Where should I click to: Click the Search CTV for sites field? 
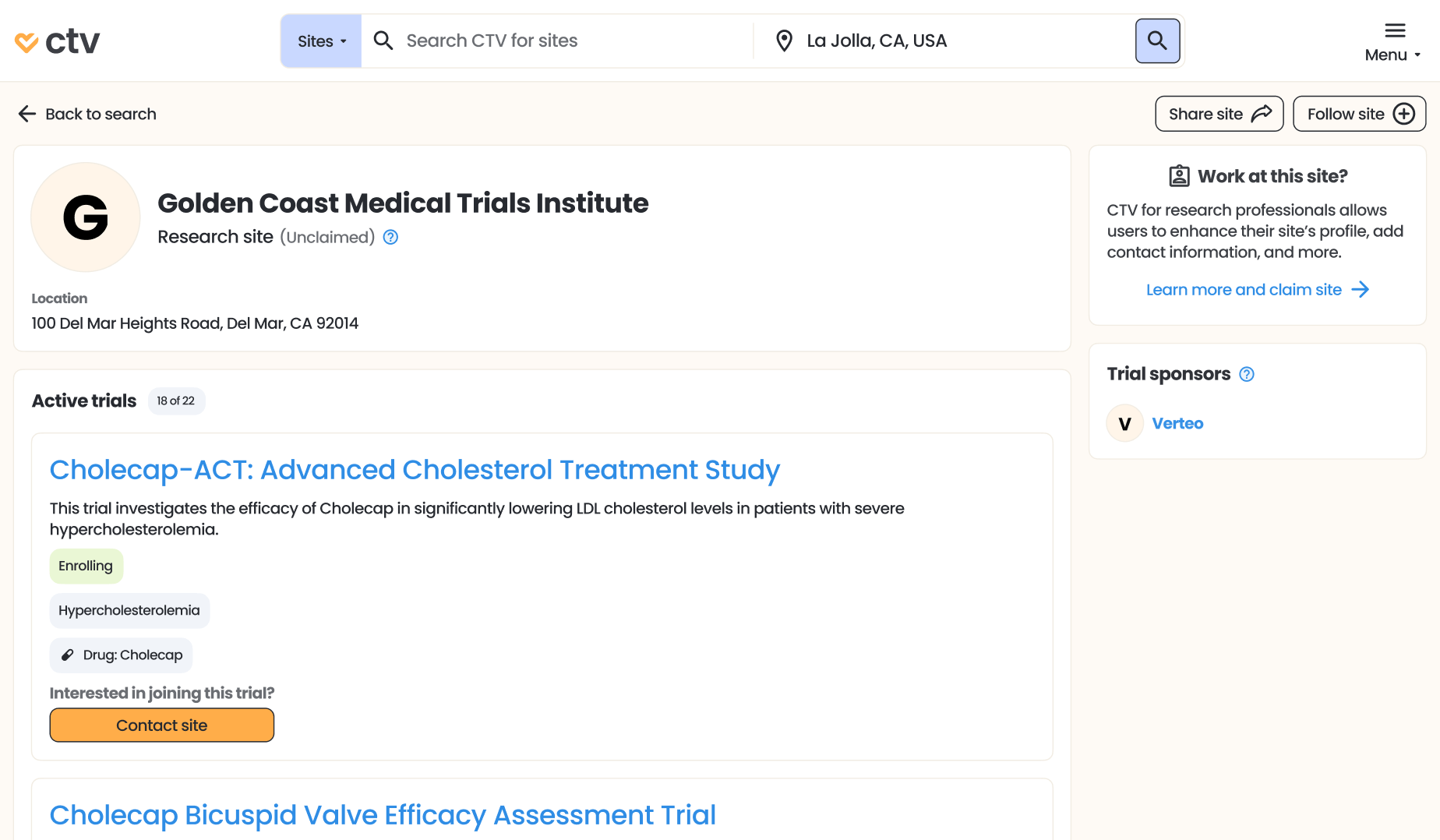pyautogui.click(x=569, y=41)
